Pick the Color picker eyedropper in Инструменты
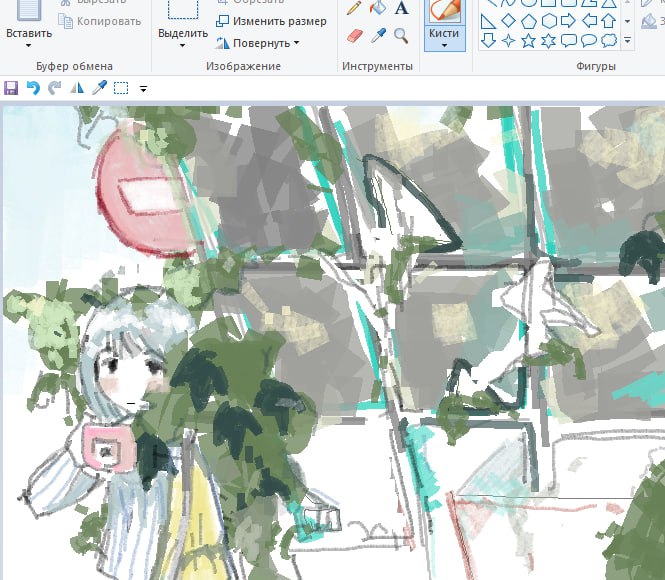Image resolution: width=665 pixels, height=580 pixels. (x=378, y=36)
